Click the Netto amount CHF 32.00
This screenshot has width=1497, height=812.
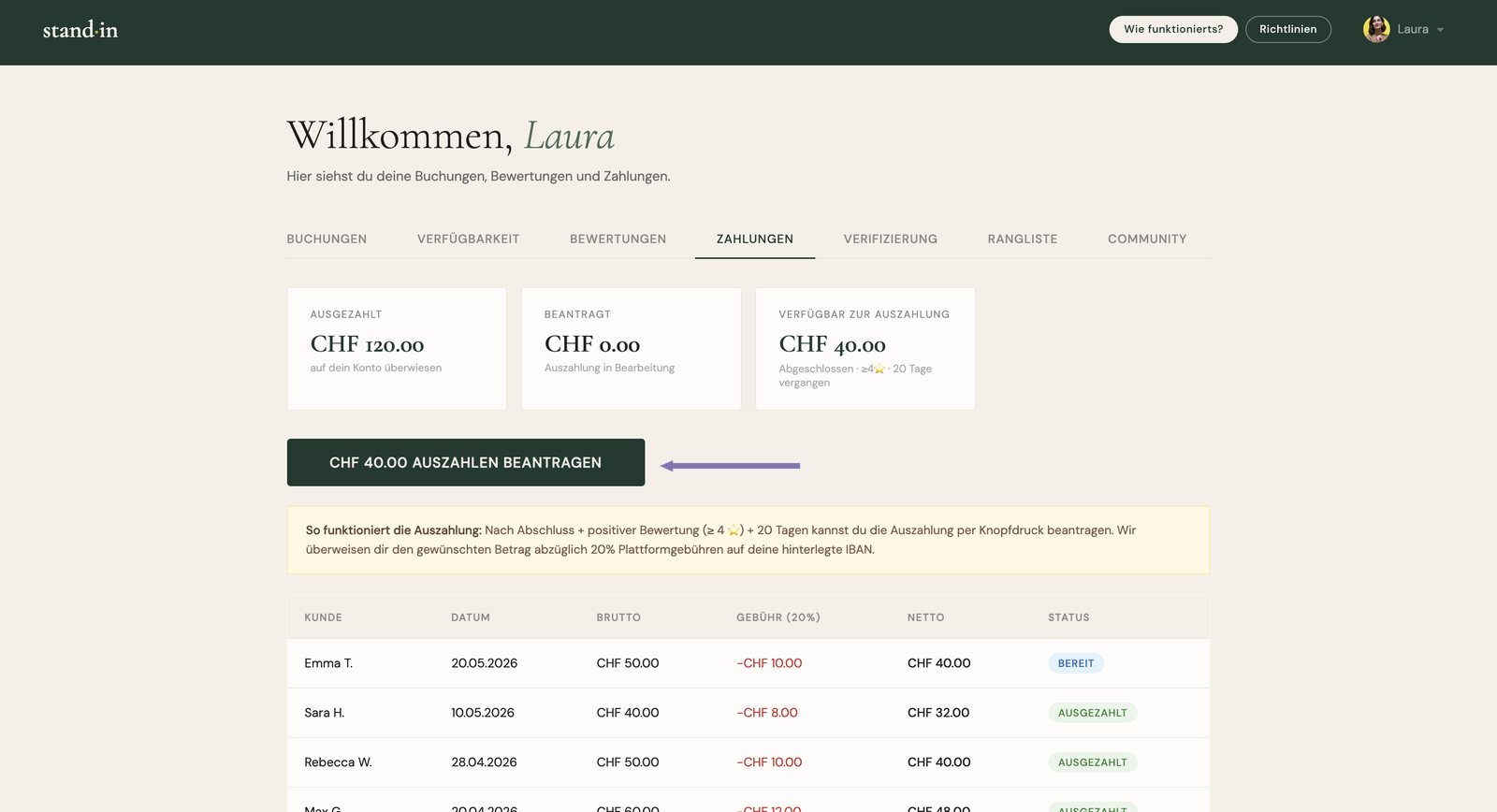pos(938,713)
